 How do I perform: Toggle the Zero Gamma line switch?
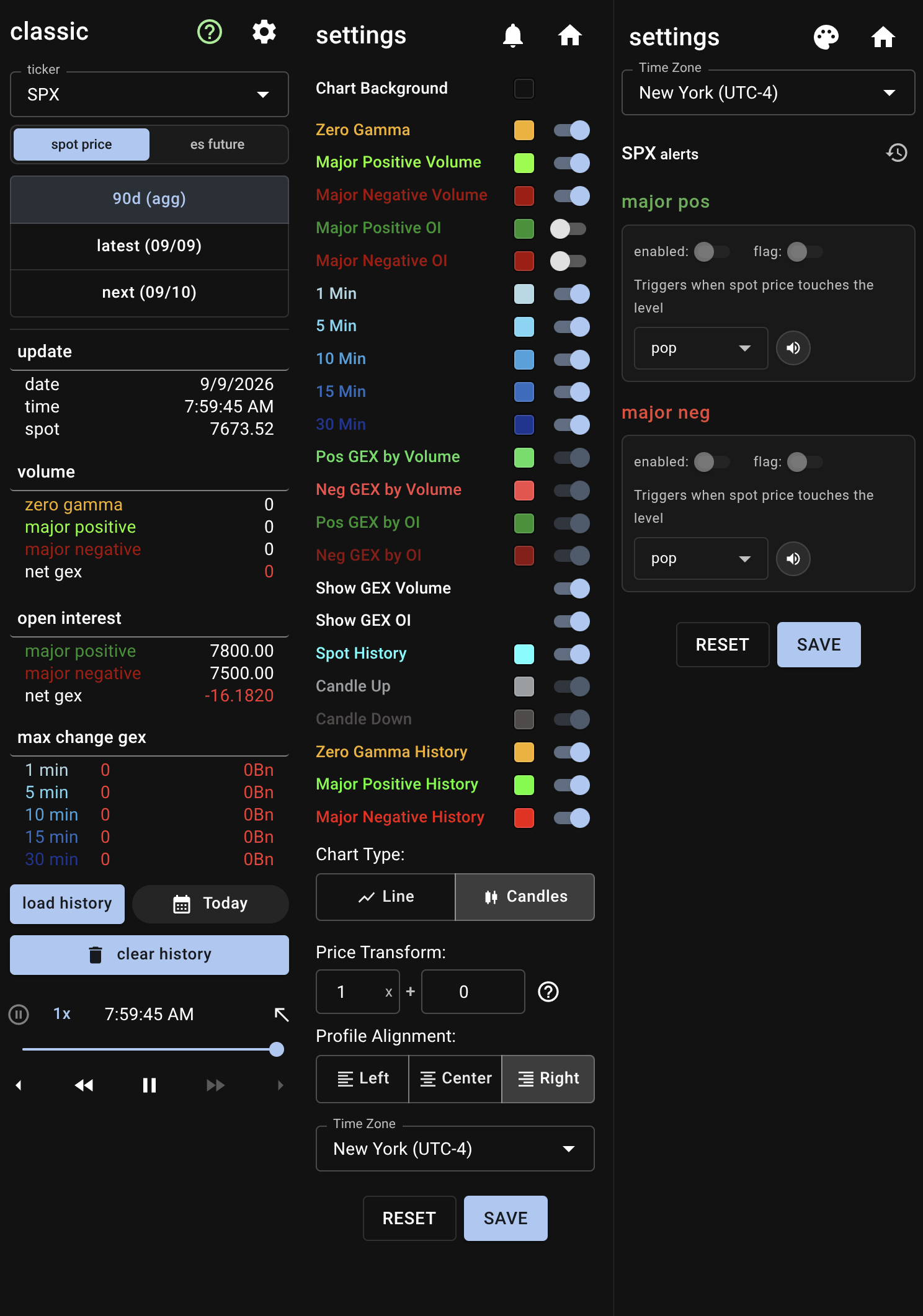pos(571,130)
